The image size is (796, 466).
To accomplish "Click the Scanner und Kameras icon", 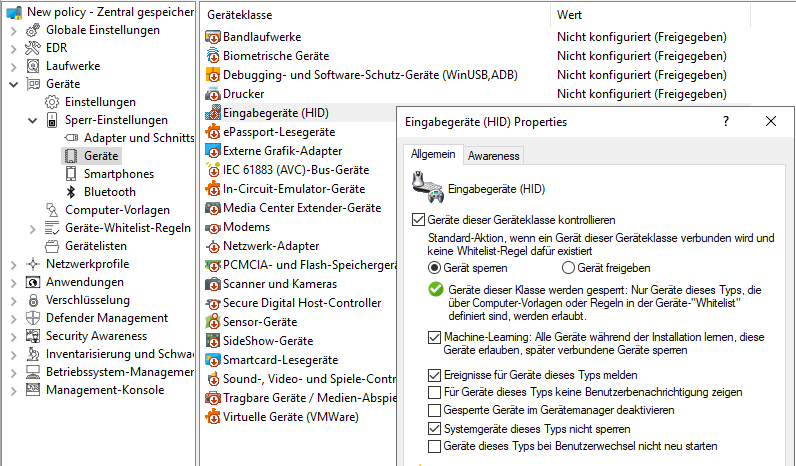I will [213, 284].
